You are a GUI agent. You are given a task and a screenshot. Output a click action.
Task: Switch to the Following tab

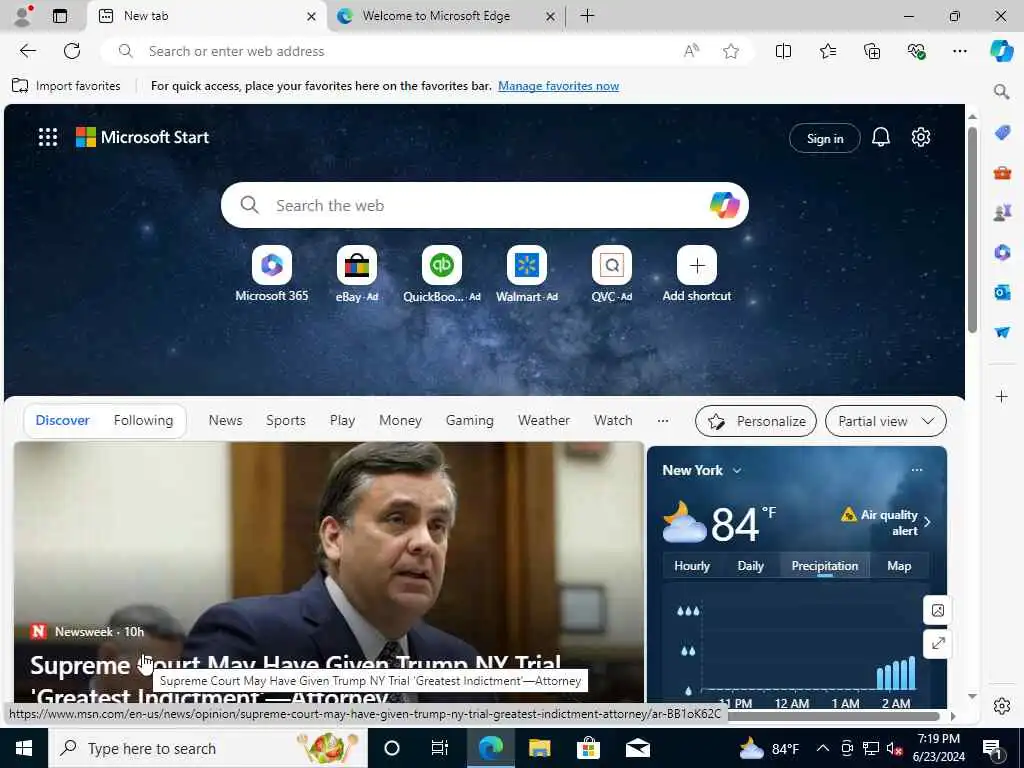click(144, 421)
